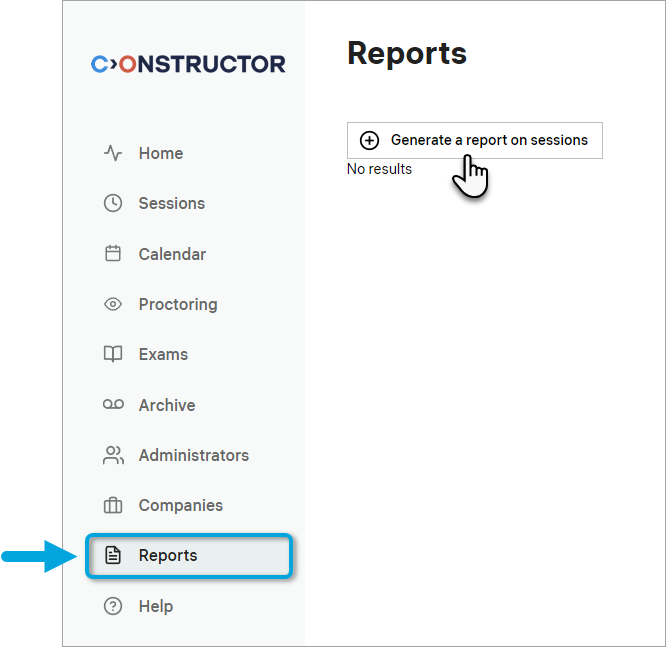Viewport: 666px width, 647px height.
Task: Open the Calendar section
Action: point(172,254)
